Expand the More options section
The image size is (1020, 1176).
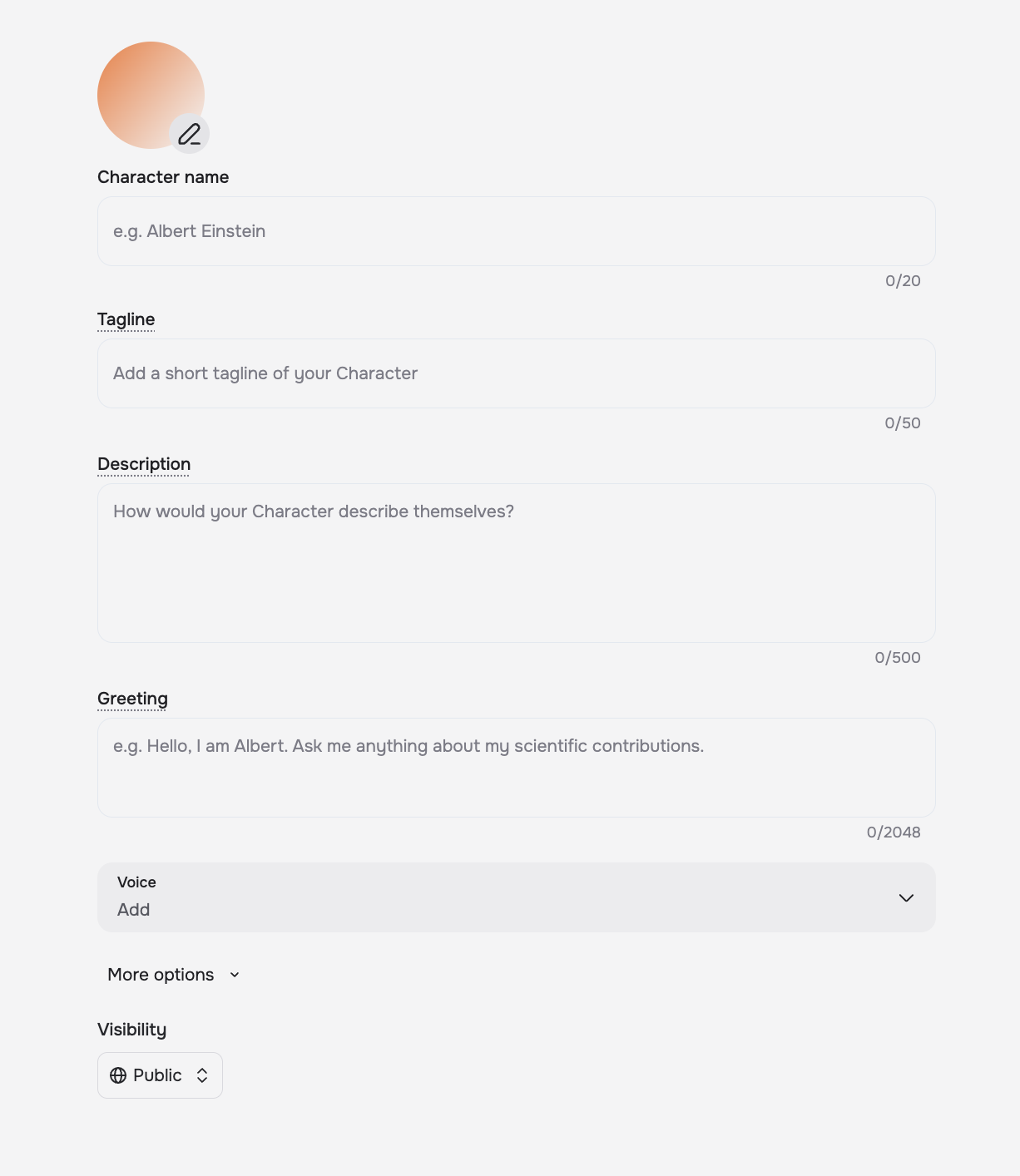click(x=161, y=975)
